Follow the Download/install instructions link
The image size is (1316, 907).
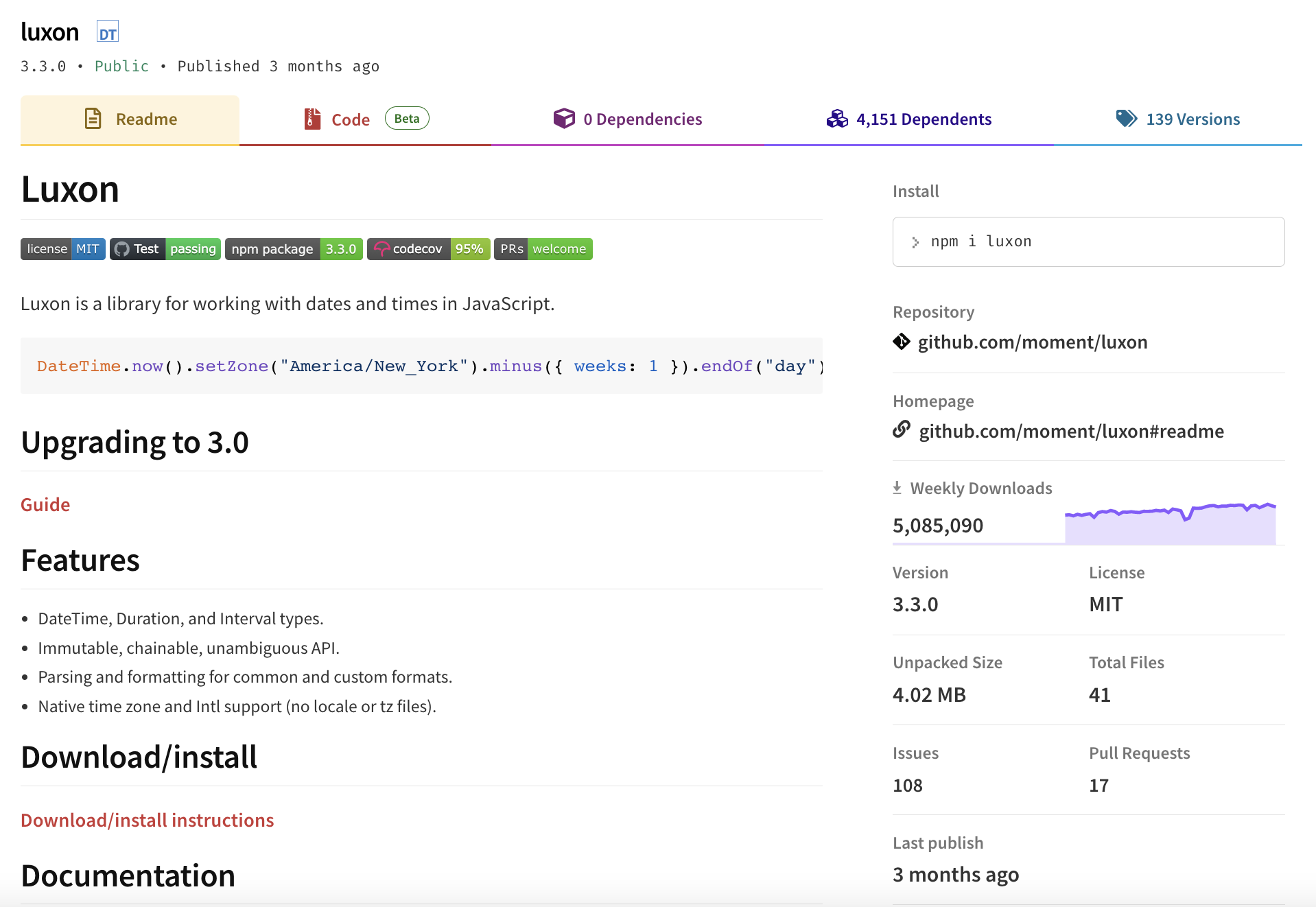[x=147, y=820]
